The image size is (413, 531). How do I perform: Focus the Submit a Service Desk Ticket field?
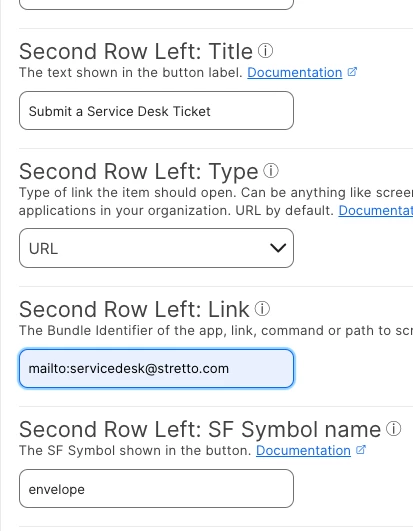click(156, 110)
